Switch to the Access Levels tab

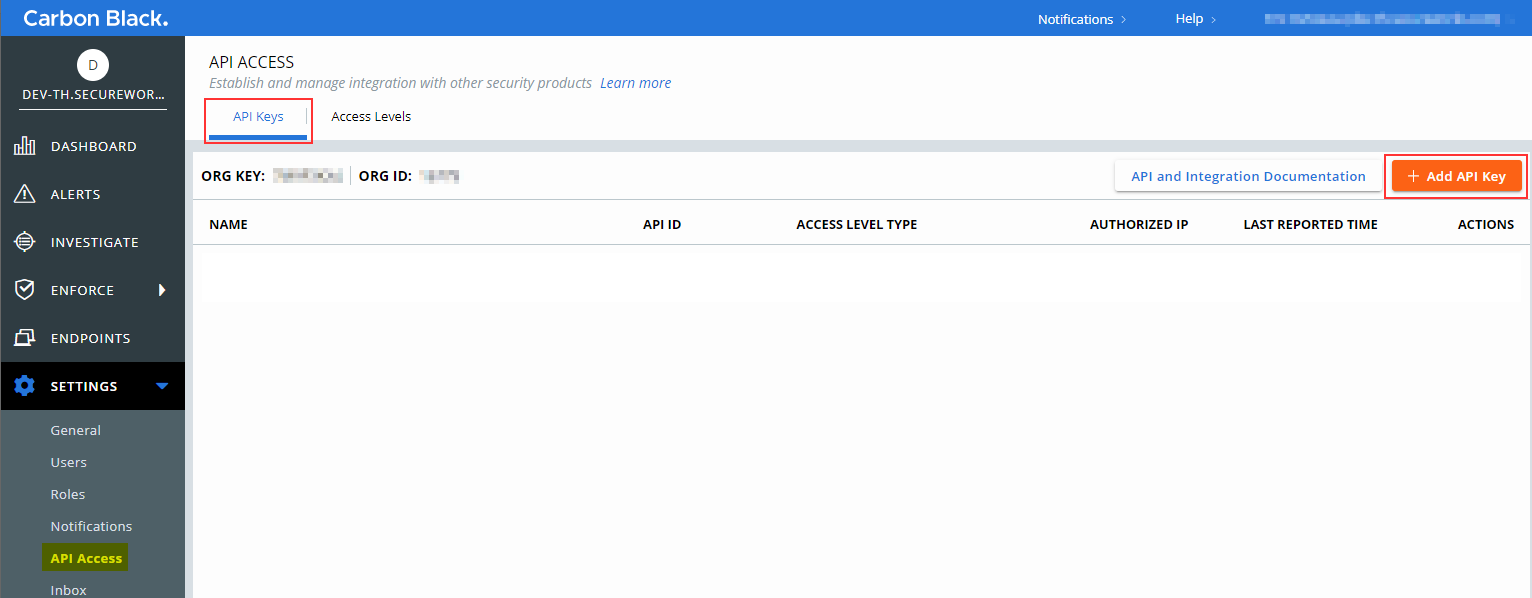tap(371, 117)
